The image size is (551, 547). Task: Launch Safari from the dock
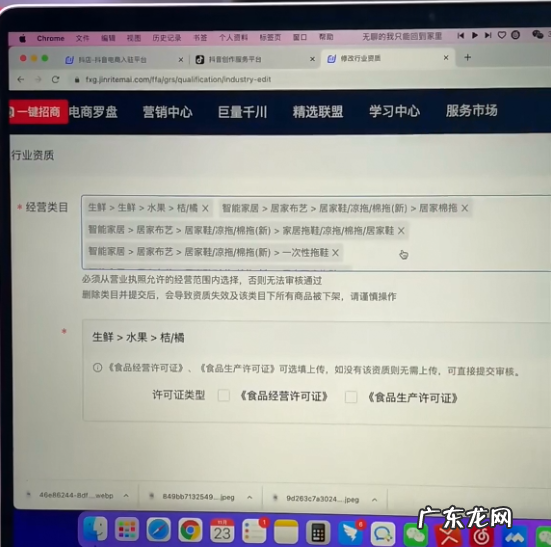pos(158,530)
